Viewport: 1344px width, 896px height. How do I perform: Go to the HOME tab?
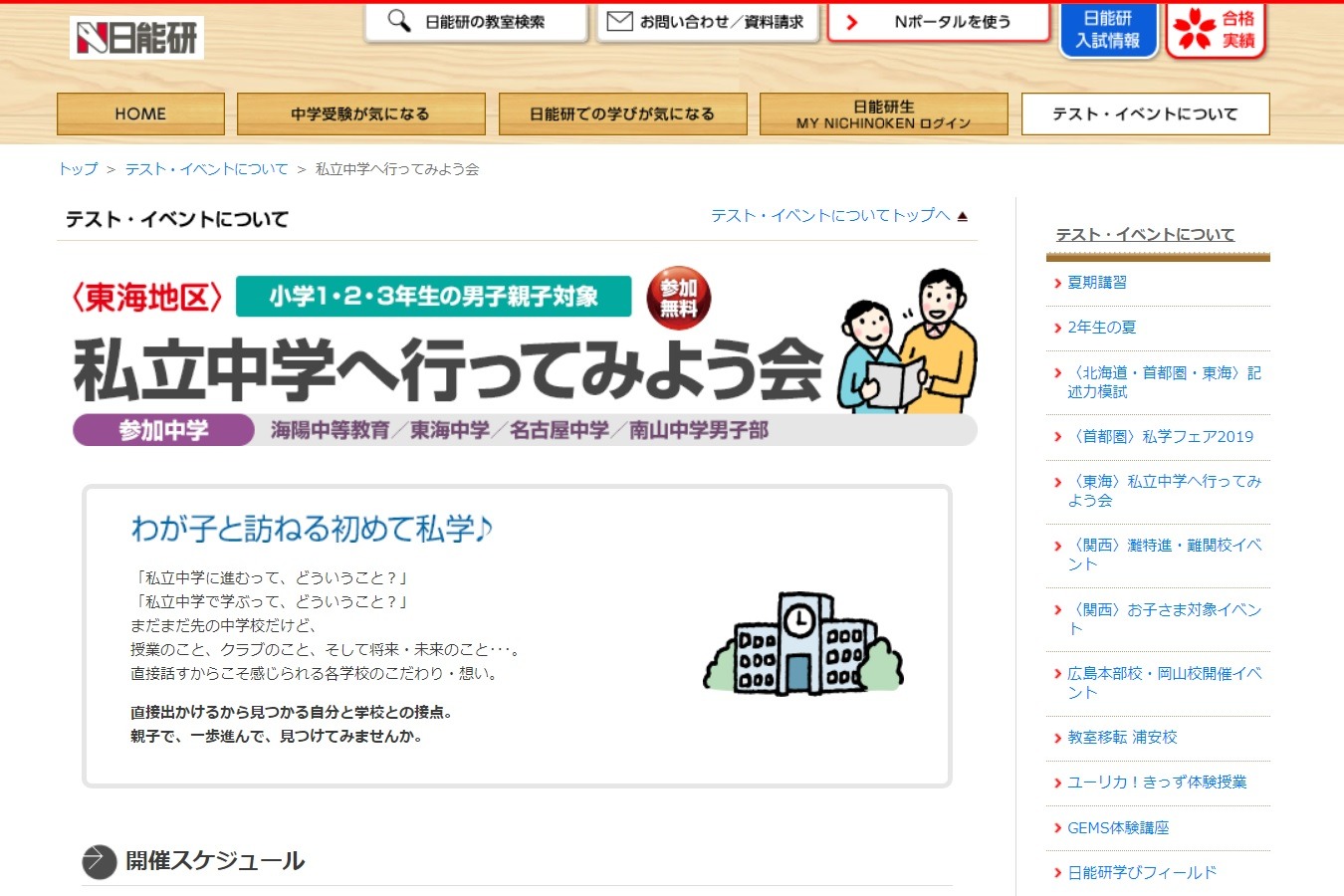[x=140, y=113]
